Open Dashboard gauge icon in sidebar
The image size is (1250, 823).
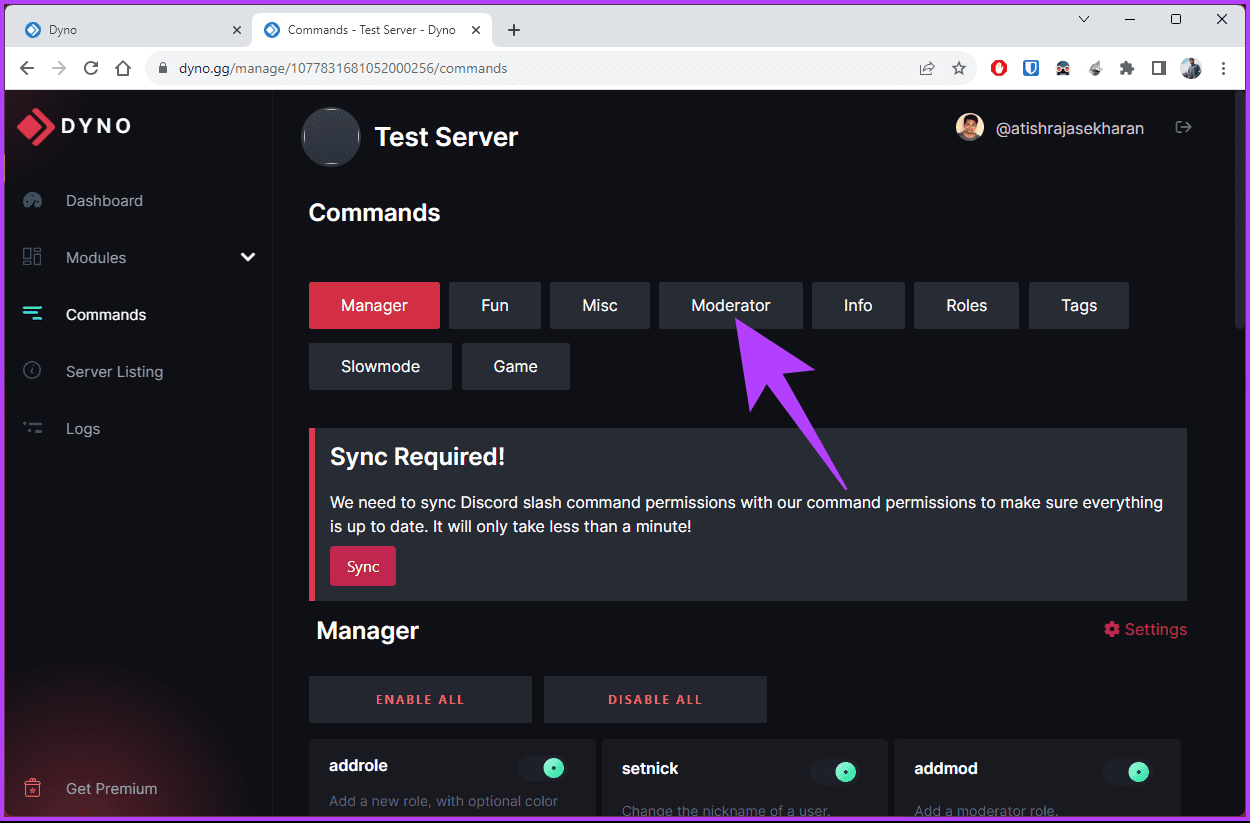tap(32, 200)
